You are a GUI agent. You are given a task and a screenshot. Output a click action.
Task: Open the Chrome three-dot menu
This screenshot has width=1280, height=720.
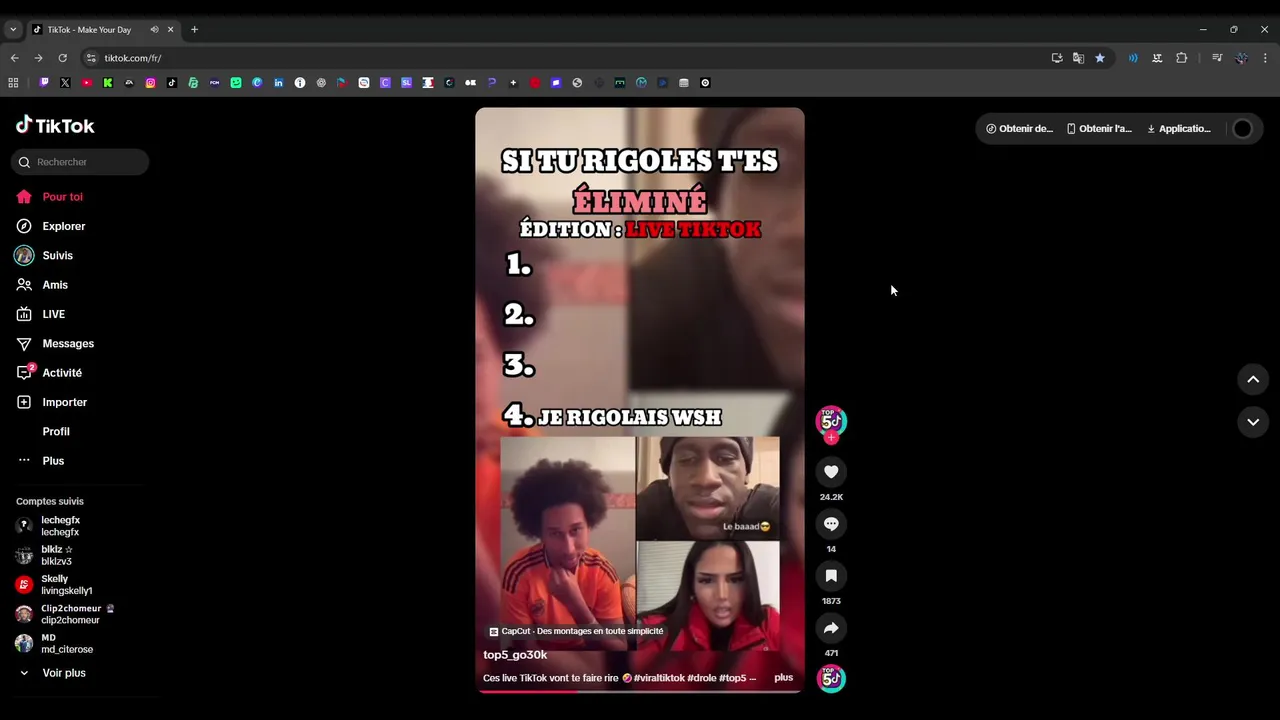pos(1265,58)
